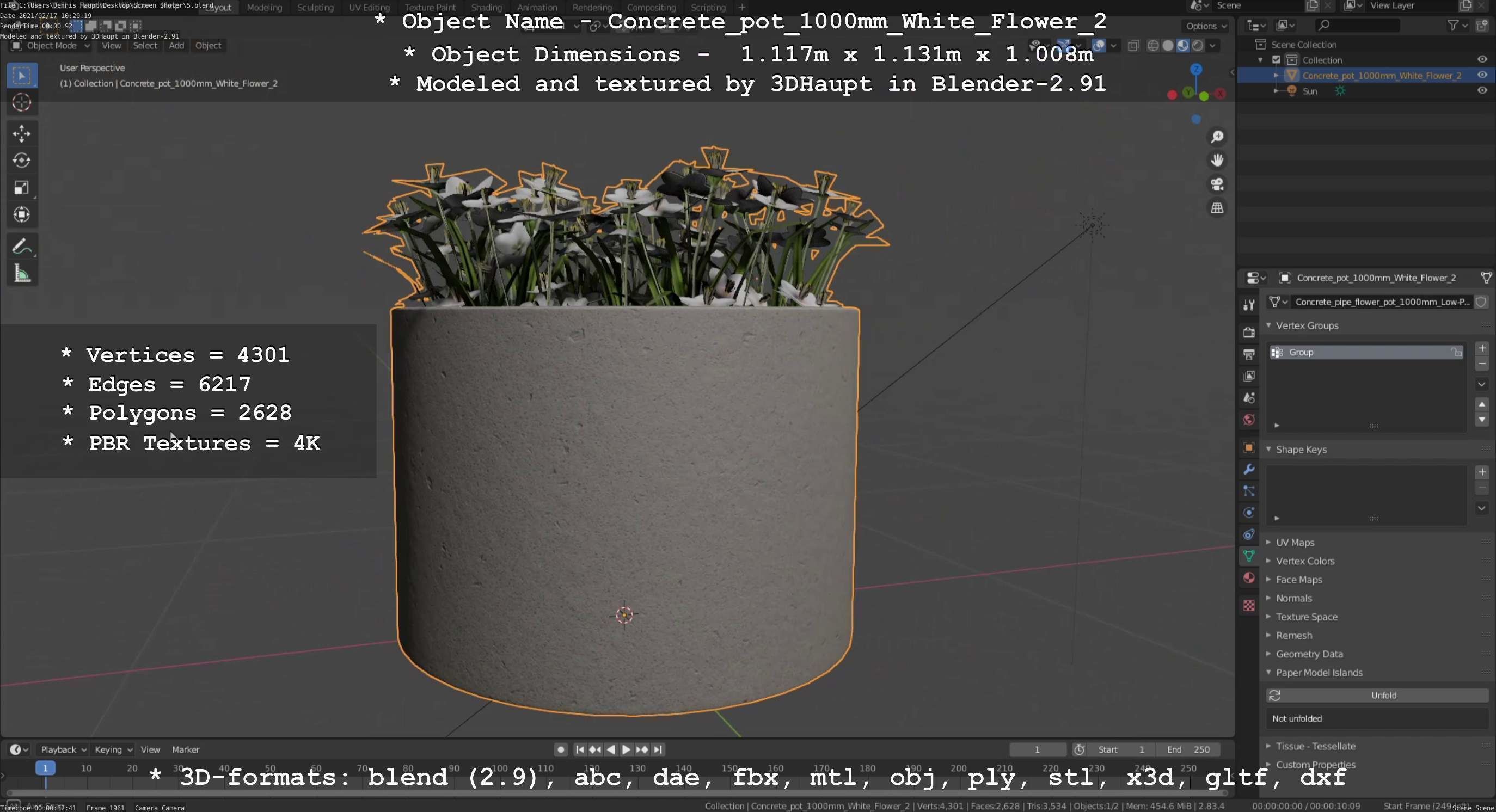Play the animation forward
The width and height of the screenshot is (1496, 812).
pyautogui.click(x=626, y=749)
